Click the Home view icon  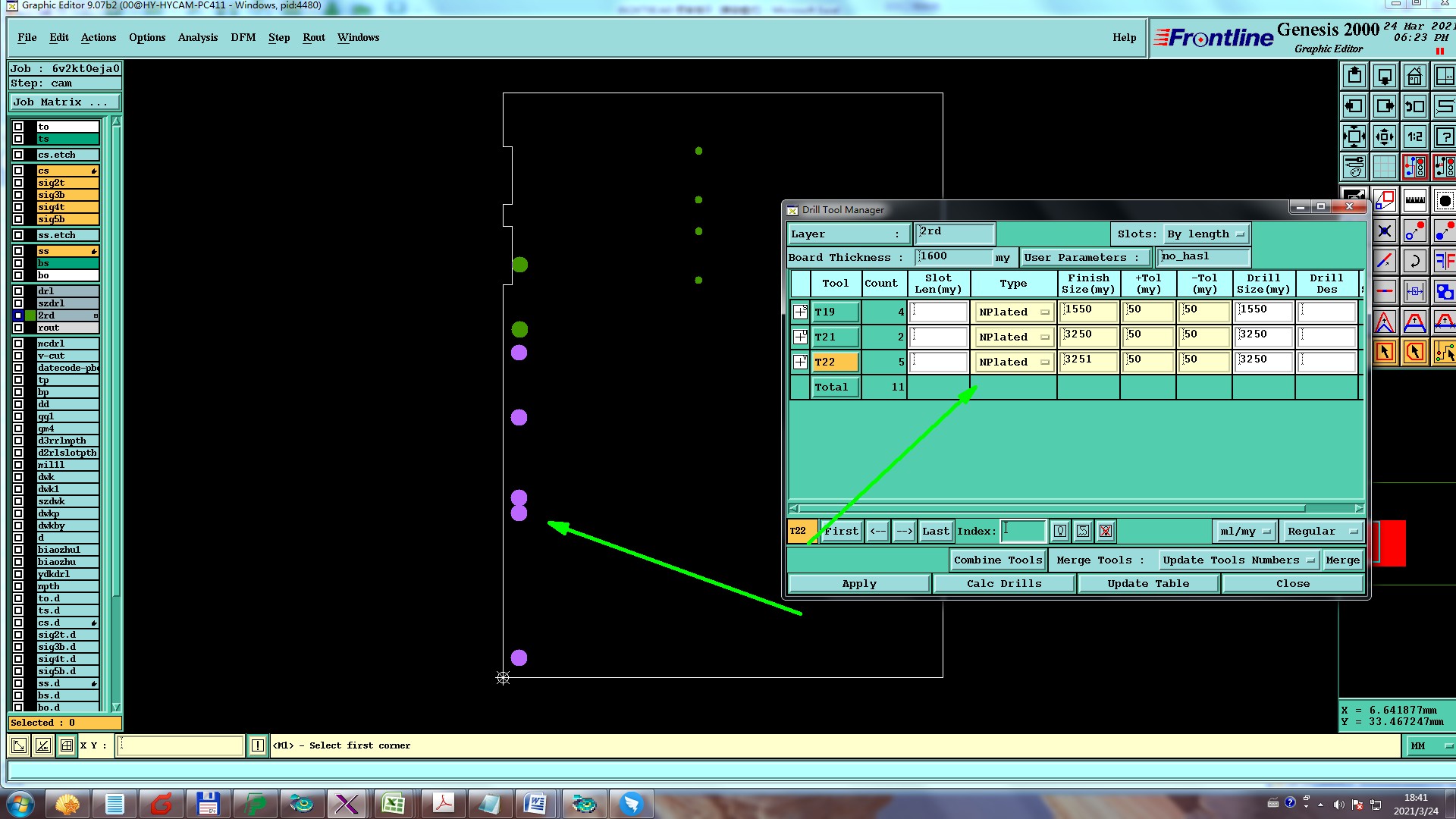point(1414,77)
